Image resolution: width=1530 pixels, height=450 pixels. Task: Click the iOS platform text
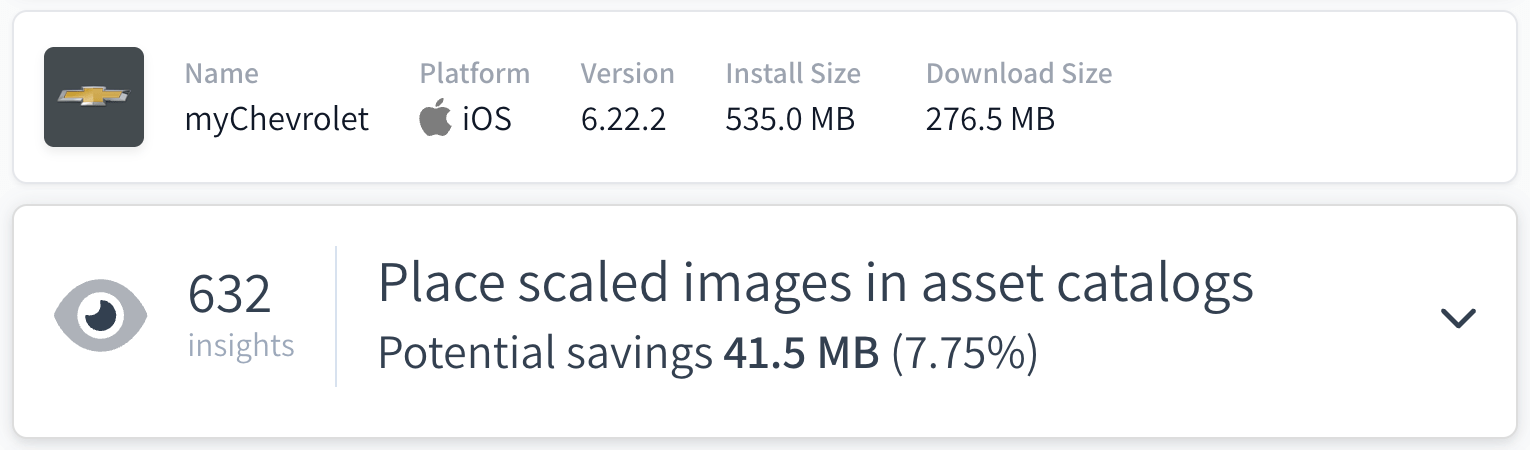click(x=487, y=120)
